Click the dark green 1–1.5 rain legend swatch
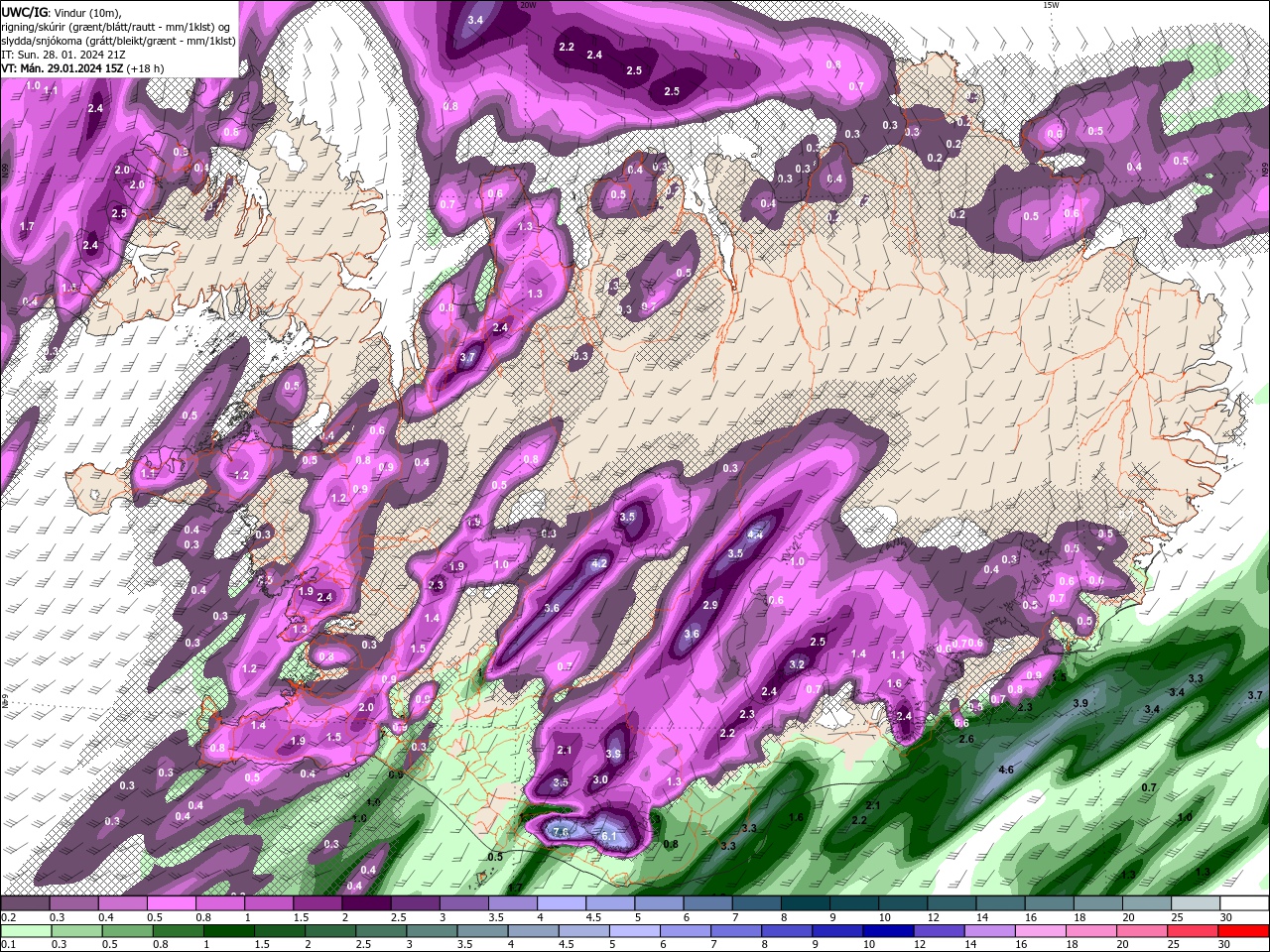Viewport: 1270px width, 952px height. tap(228, 931)
